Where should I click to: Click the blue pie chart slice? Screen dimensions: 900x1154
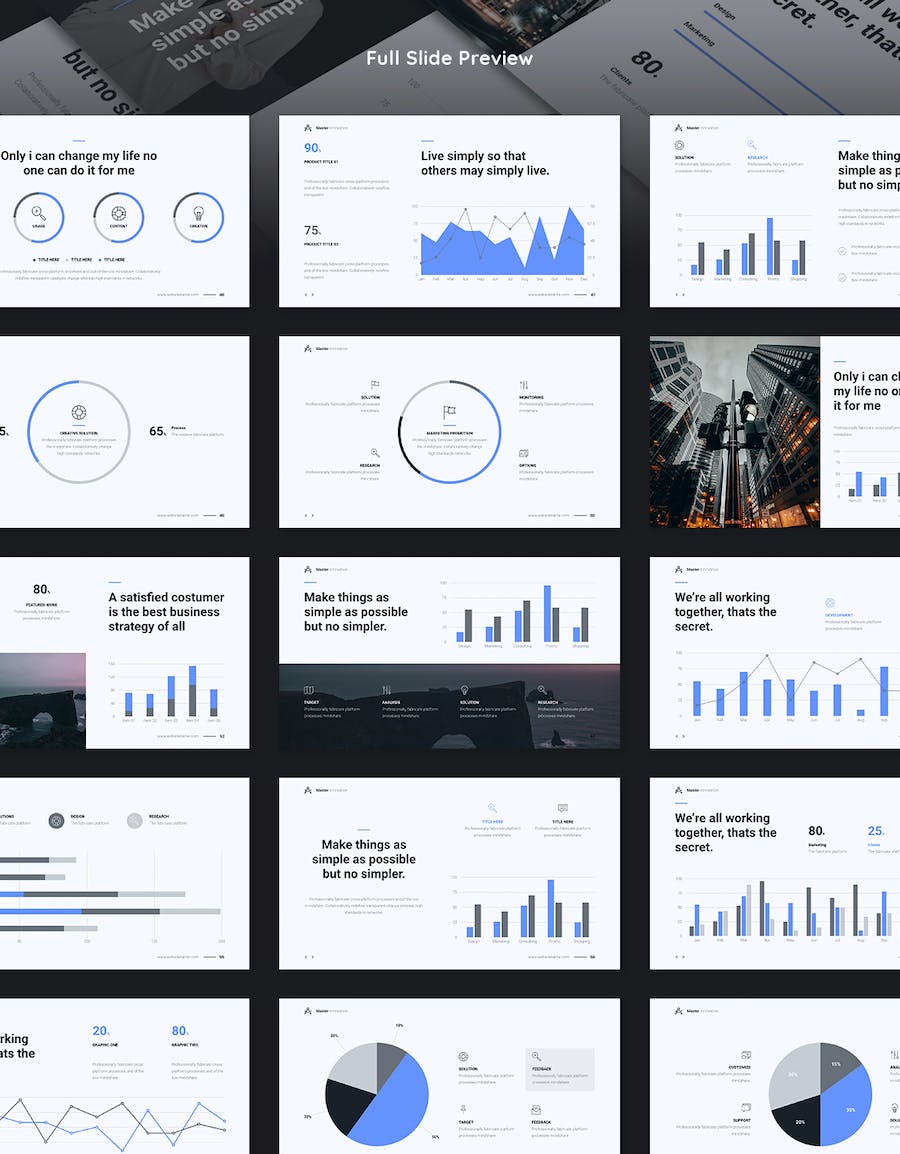(395, 1100)
